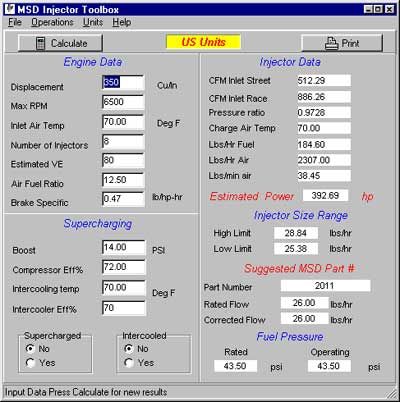Click the Displacement input field

point(123,83)
